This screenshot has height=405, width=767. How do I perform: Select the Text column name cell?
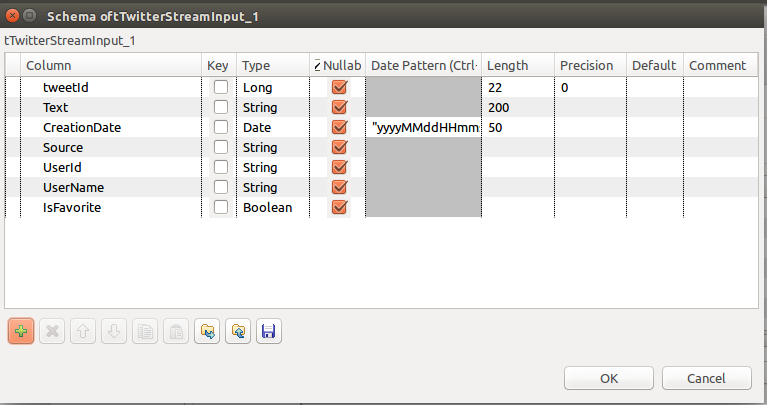pyautogui.click(x=111, y=108)
